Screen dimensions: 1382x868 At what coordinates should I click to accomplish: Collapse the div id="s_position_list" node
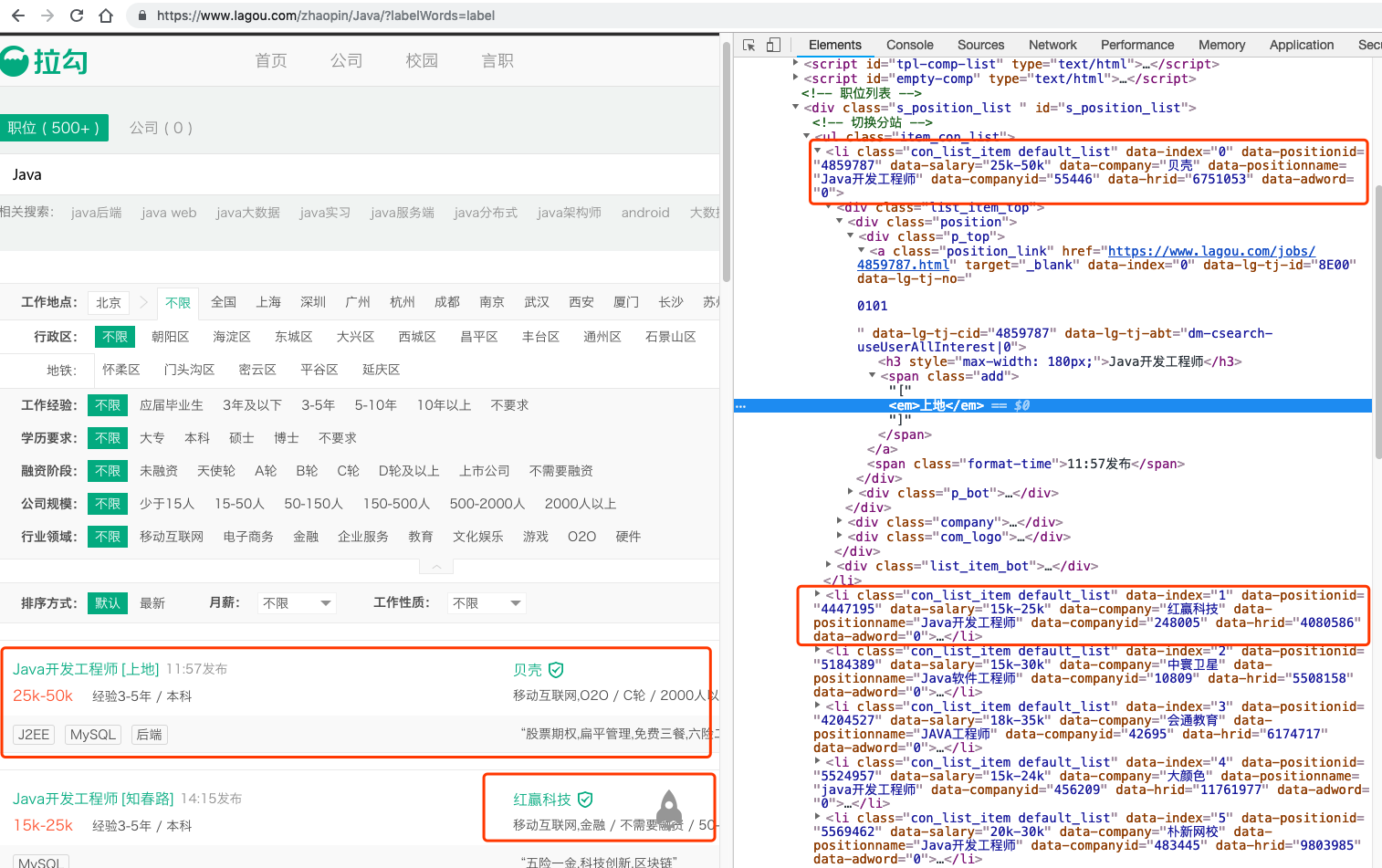795,107
